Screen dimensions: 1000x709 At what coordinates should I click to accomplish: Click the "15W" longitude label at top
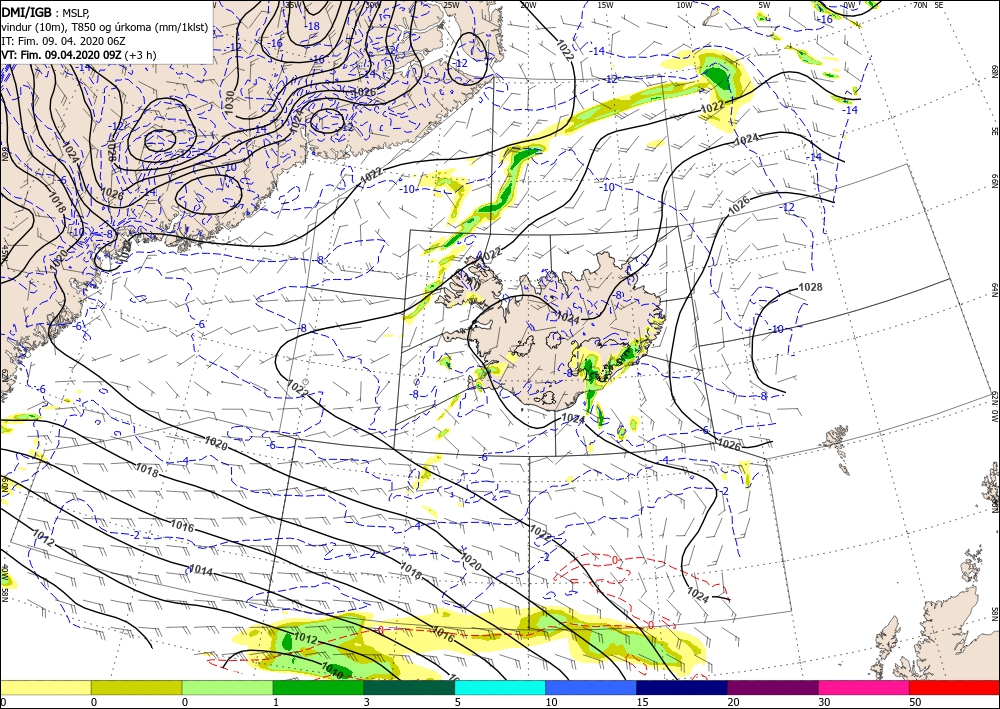pyautogui.click(x=606, y=5)
